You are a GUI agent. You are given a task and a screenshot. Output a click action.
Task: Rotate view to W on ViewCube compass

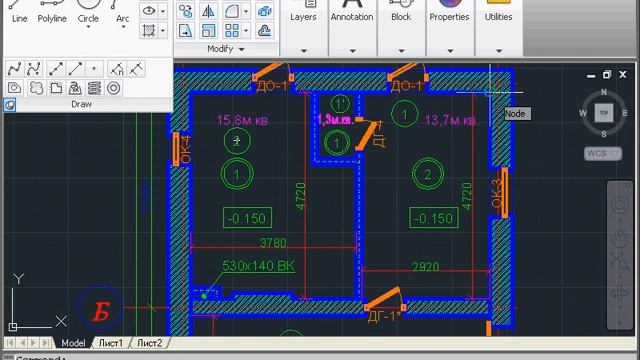583,113
